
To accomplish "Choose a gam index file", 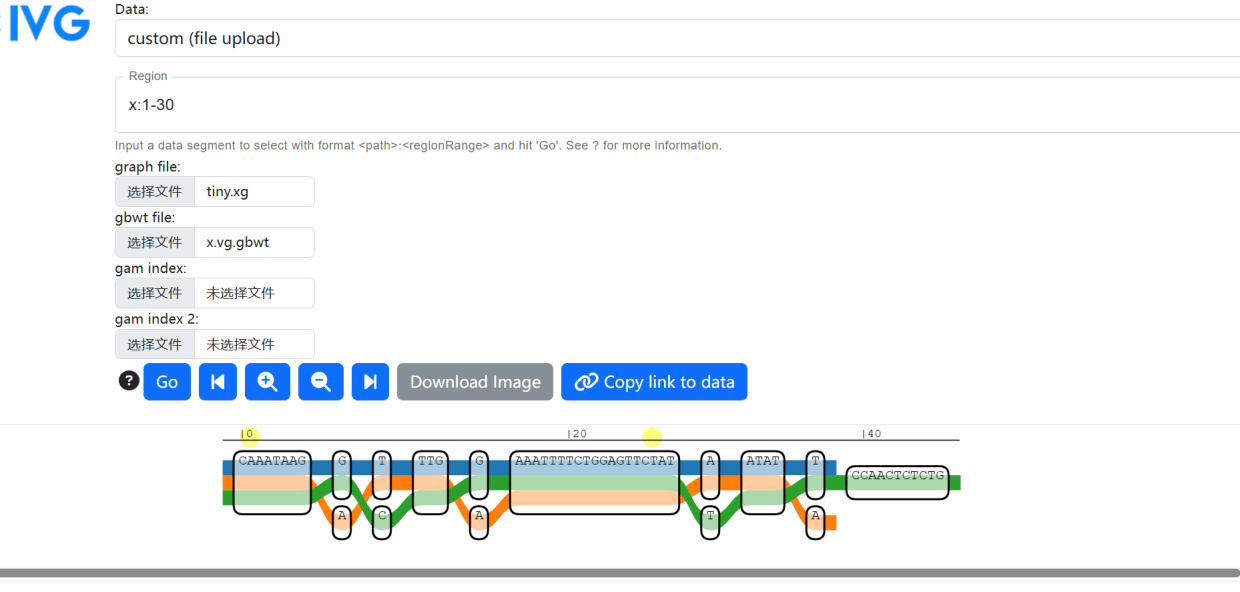I will click(x=155, y=294).
